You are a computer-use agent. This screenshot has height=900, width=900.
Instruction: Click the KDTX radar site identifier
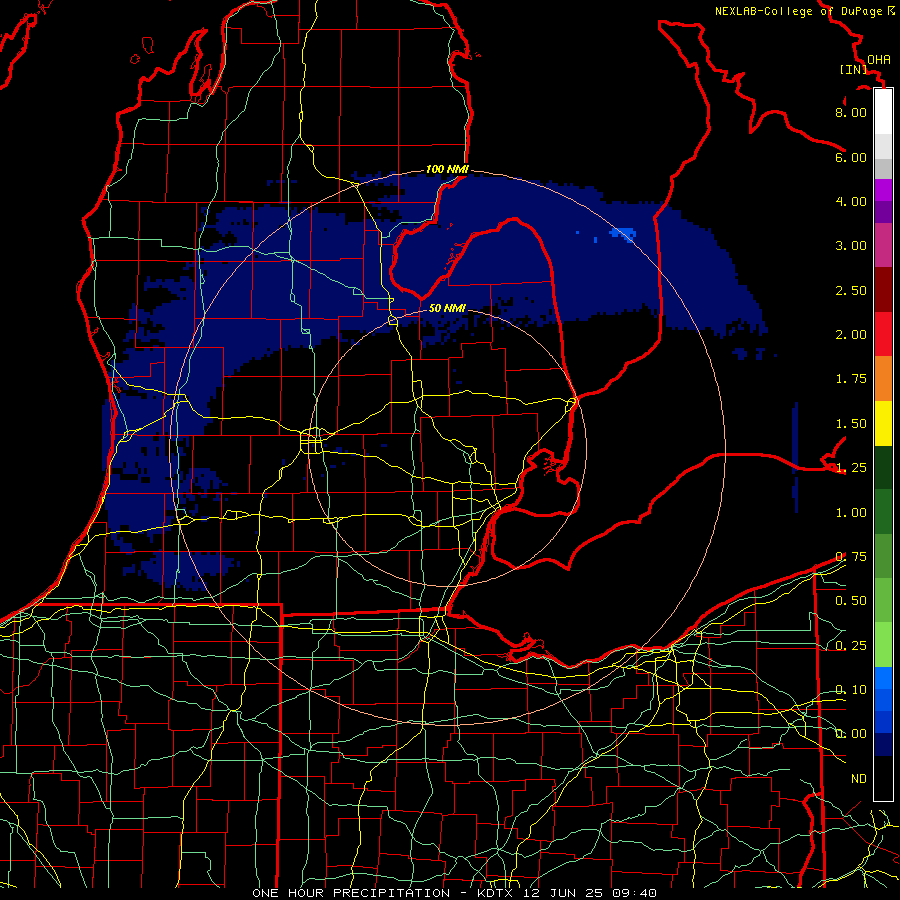[x=496, y=893]
